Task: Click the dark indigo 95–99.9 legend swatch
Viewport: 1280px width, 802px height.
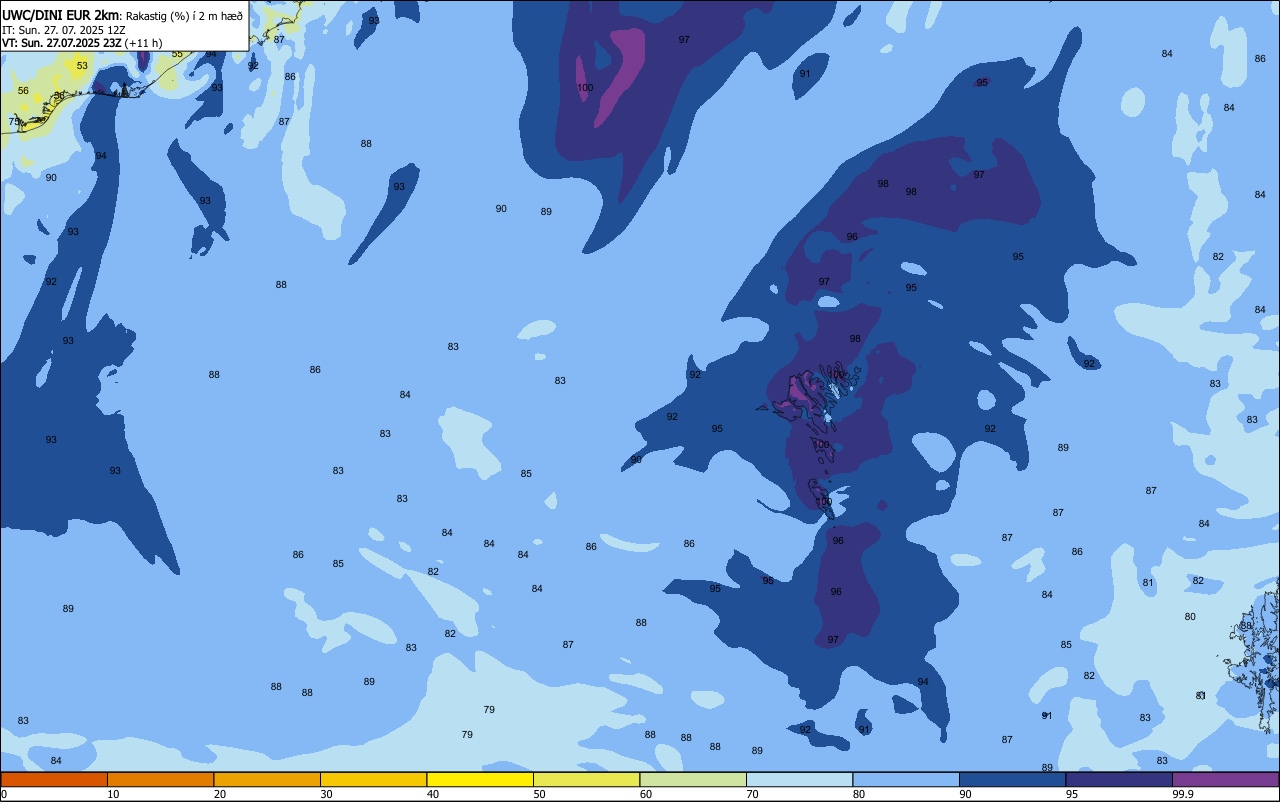Action: (x=1119, y=779)
